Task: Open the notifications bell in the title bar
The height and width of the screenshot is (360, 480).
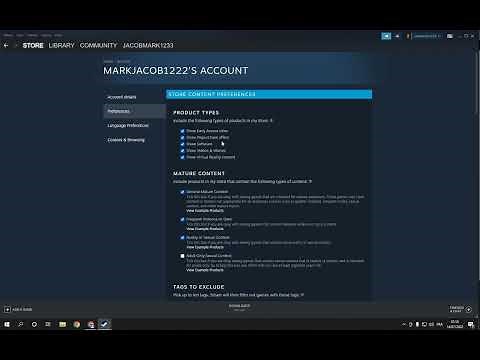Action: pos(397,36)
